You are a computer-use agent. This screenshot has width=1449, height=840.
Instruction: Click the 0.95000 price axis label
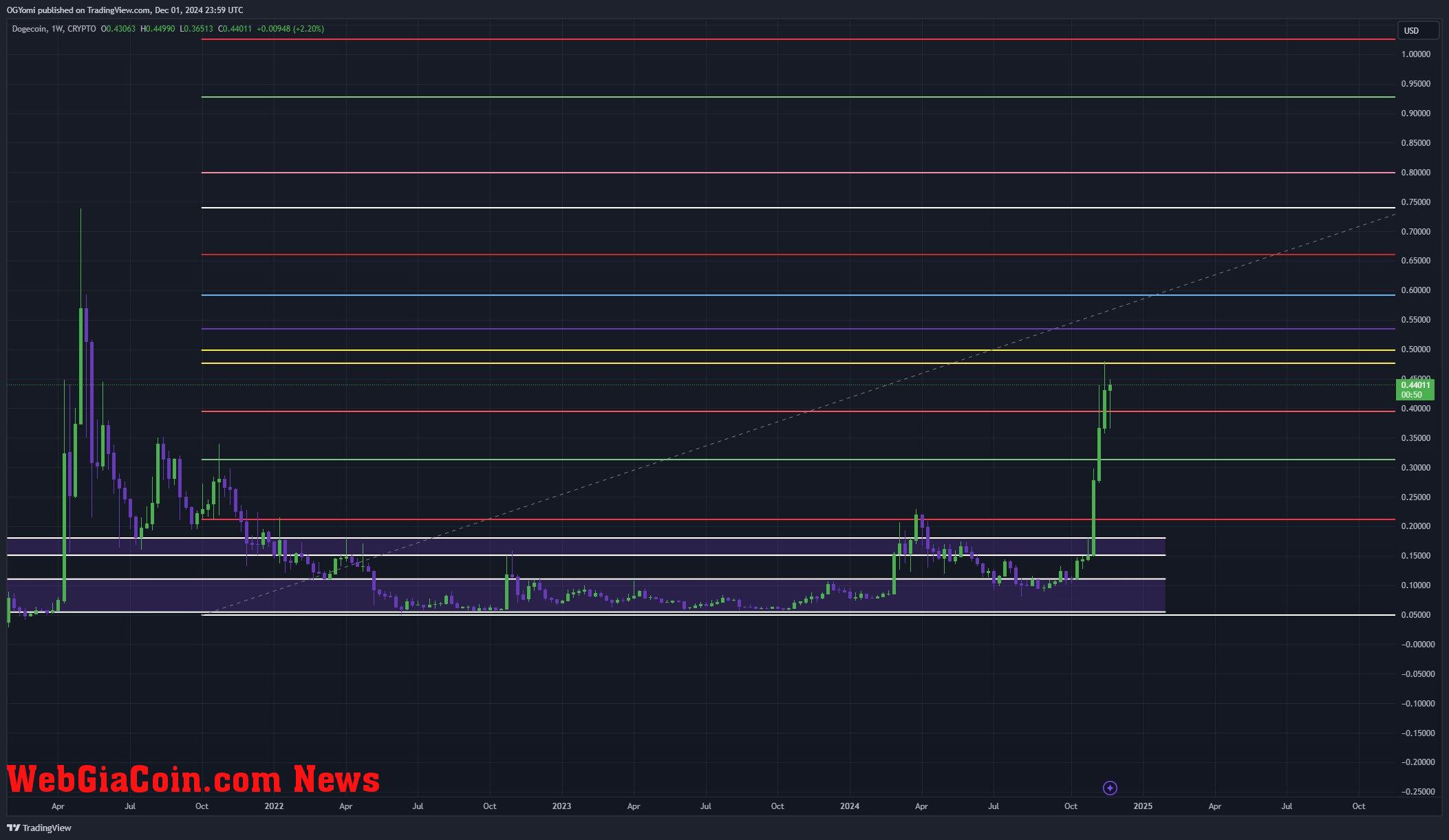(1416, 84)
